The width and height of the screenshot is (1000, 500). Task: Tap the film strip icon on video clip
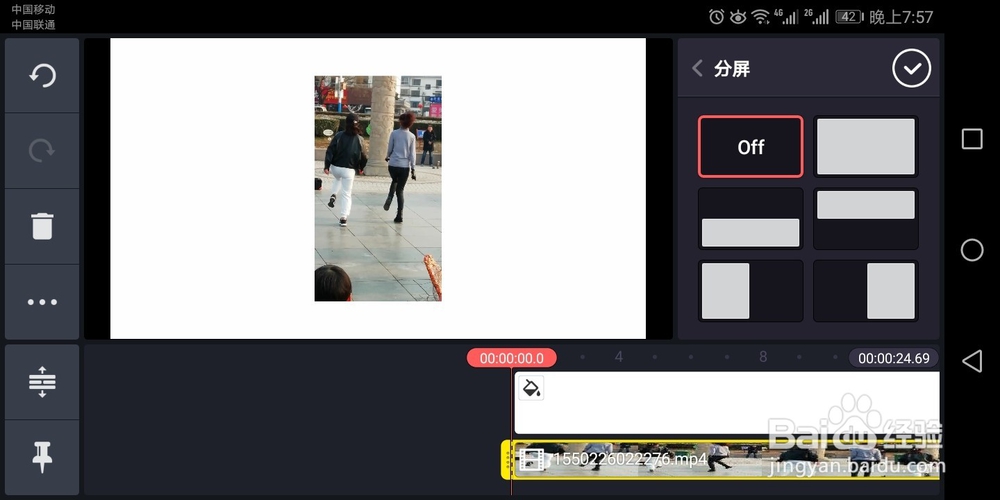(532, 459)
